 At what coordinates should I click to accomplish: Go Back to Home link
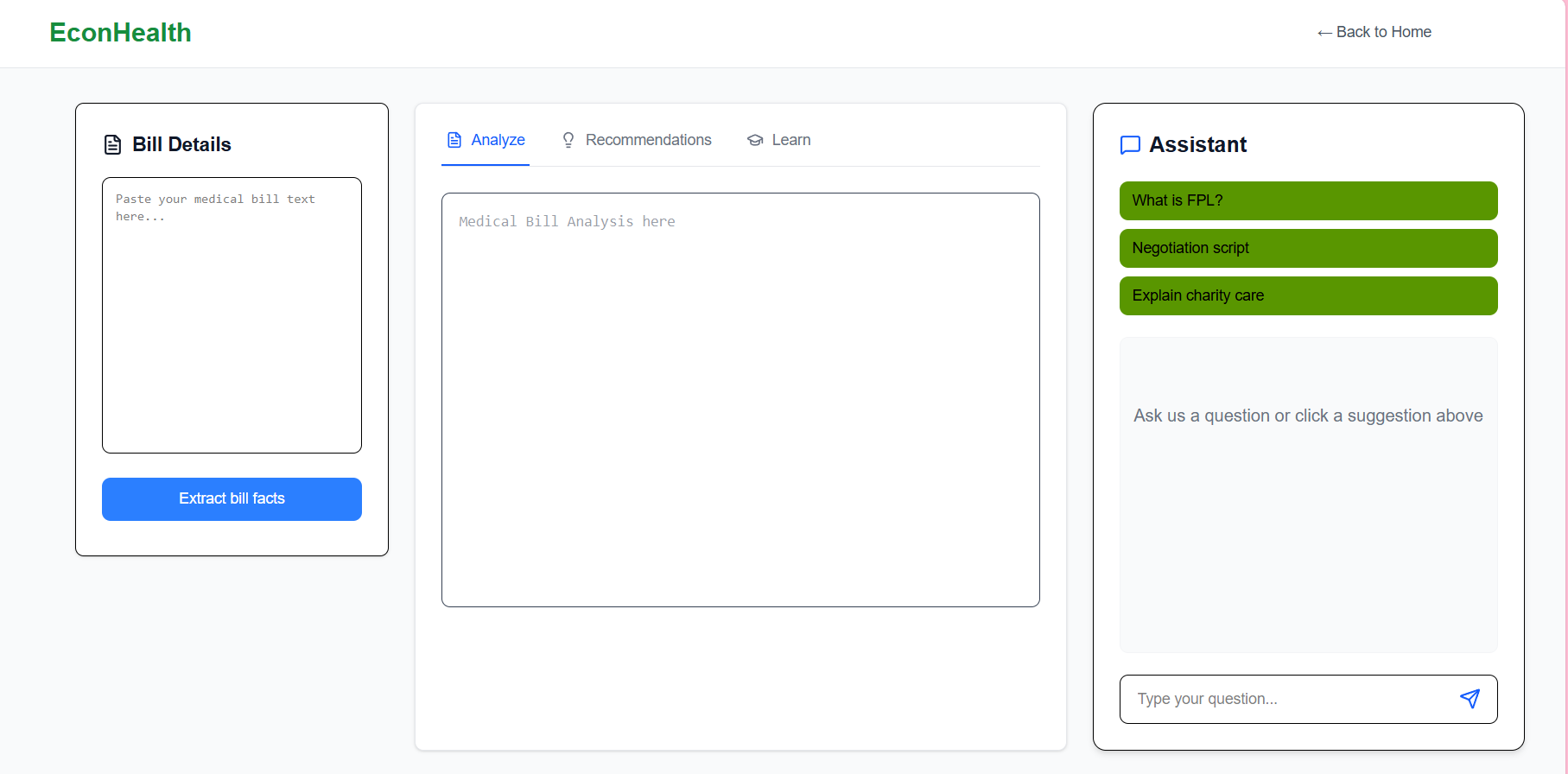coord(1374,32)
